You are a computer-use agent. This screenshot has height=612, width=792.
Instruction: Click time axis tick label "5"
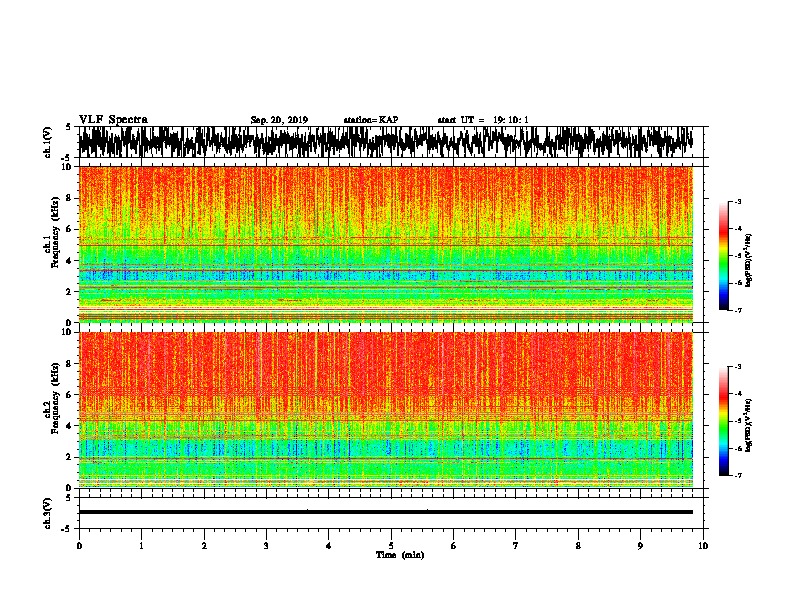(391, 546)
